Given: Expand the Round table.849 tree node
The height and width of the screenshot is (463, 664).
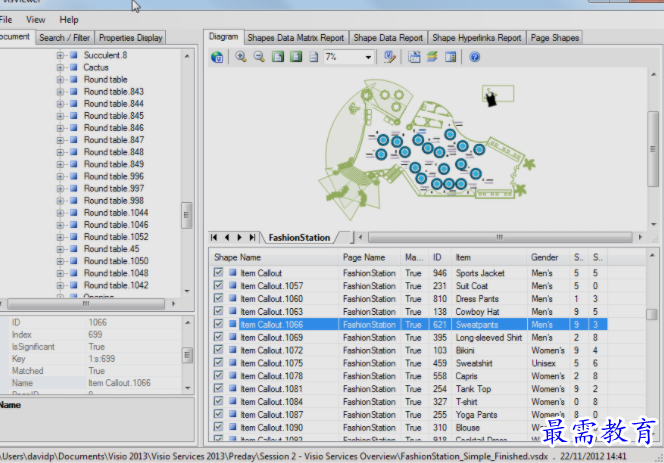Looking at the screenshot, I should click(60, 164).
